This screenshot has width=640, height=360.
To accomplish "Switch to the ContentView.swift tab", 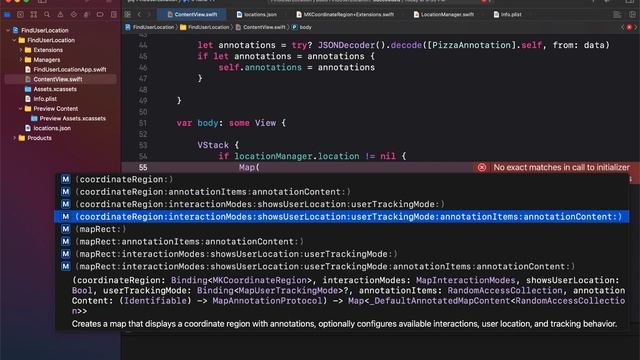I will click(192, 14).
